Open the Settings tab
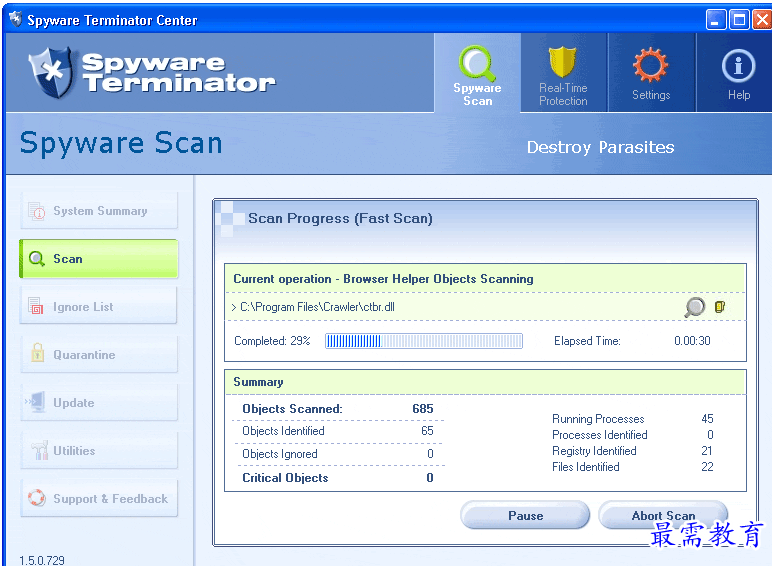This screenshot has width=772, height=566. [x=651, y=73]
